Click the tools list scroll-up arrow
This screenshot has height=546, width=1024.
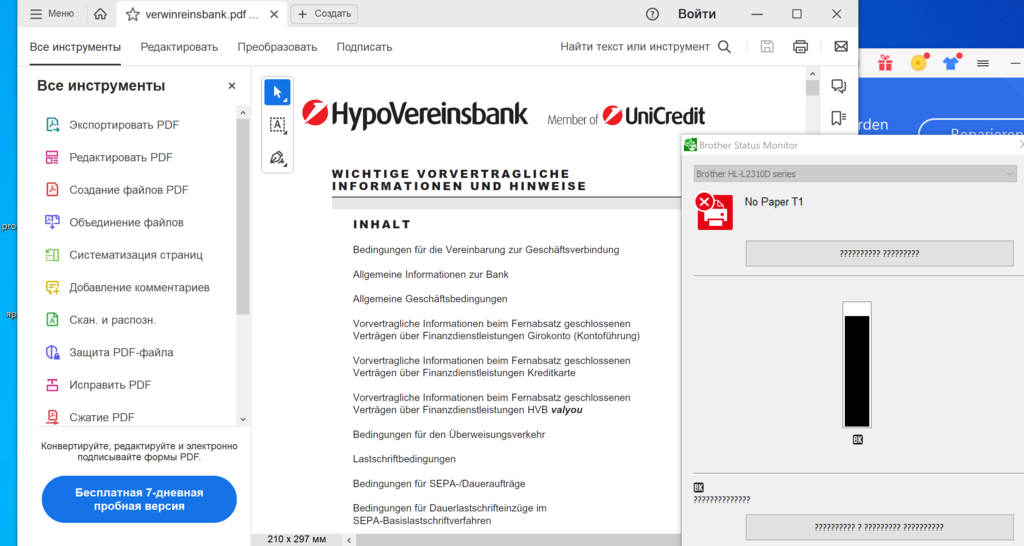pyautogui.click(x=243, y=113)
